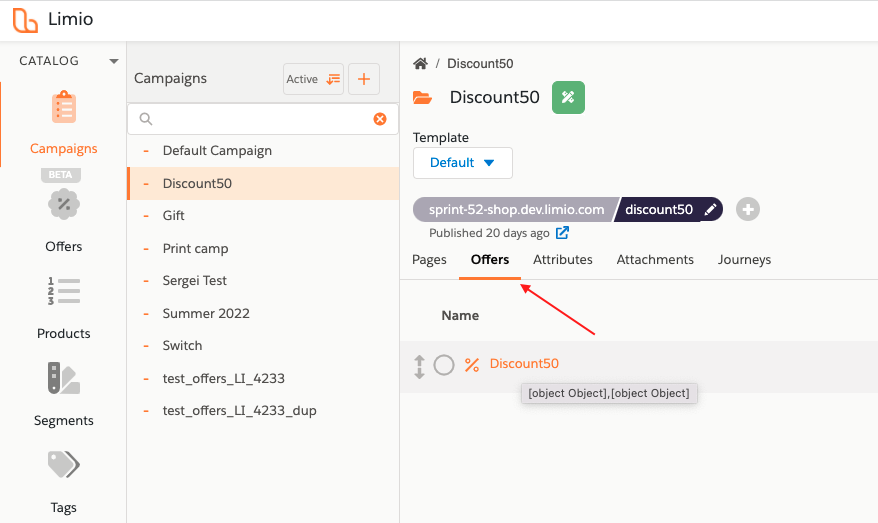
Task: Open Tags in the sidebar
Action: click(63, 482)
